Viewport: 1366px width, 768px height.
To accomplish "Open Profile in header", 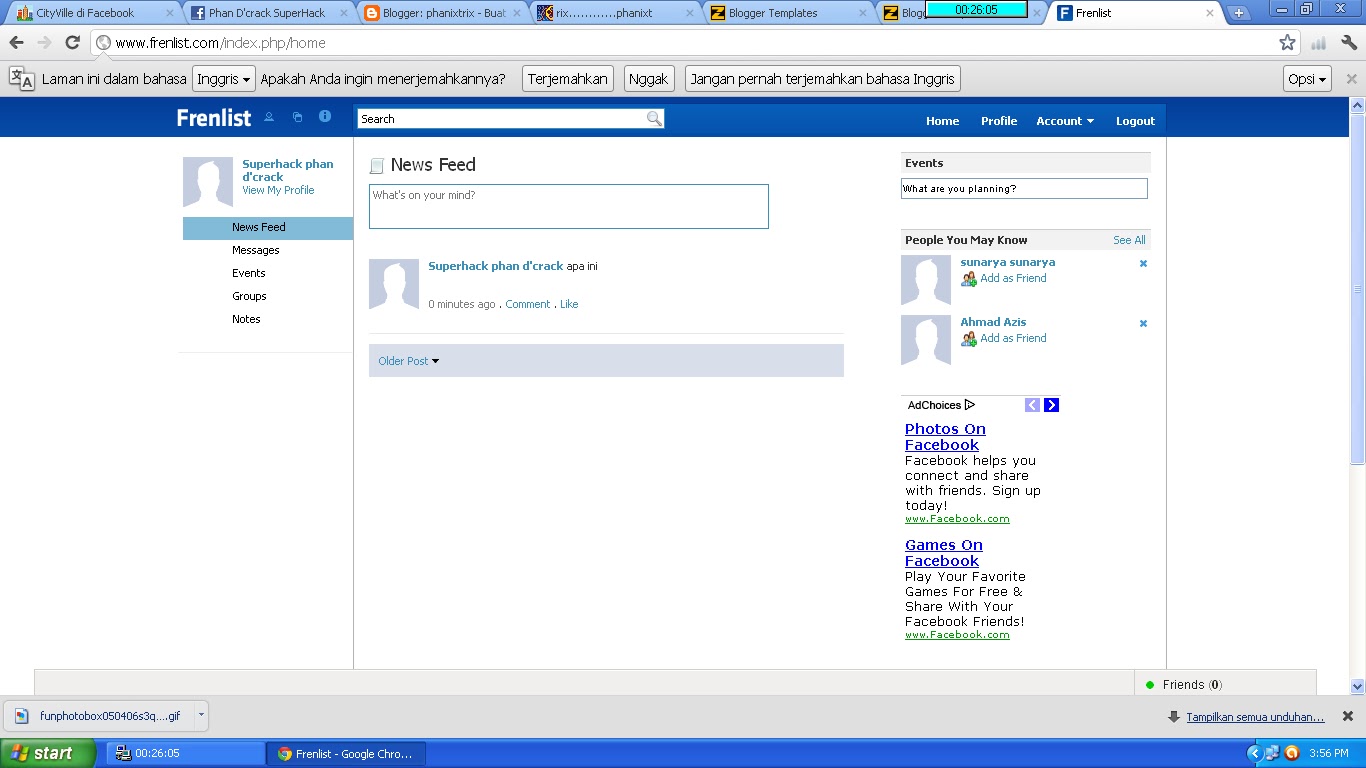I will pos(999,121).
